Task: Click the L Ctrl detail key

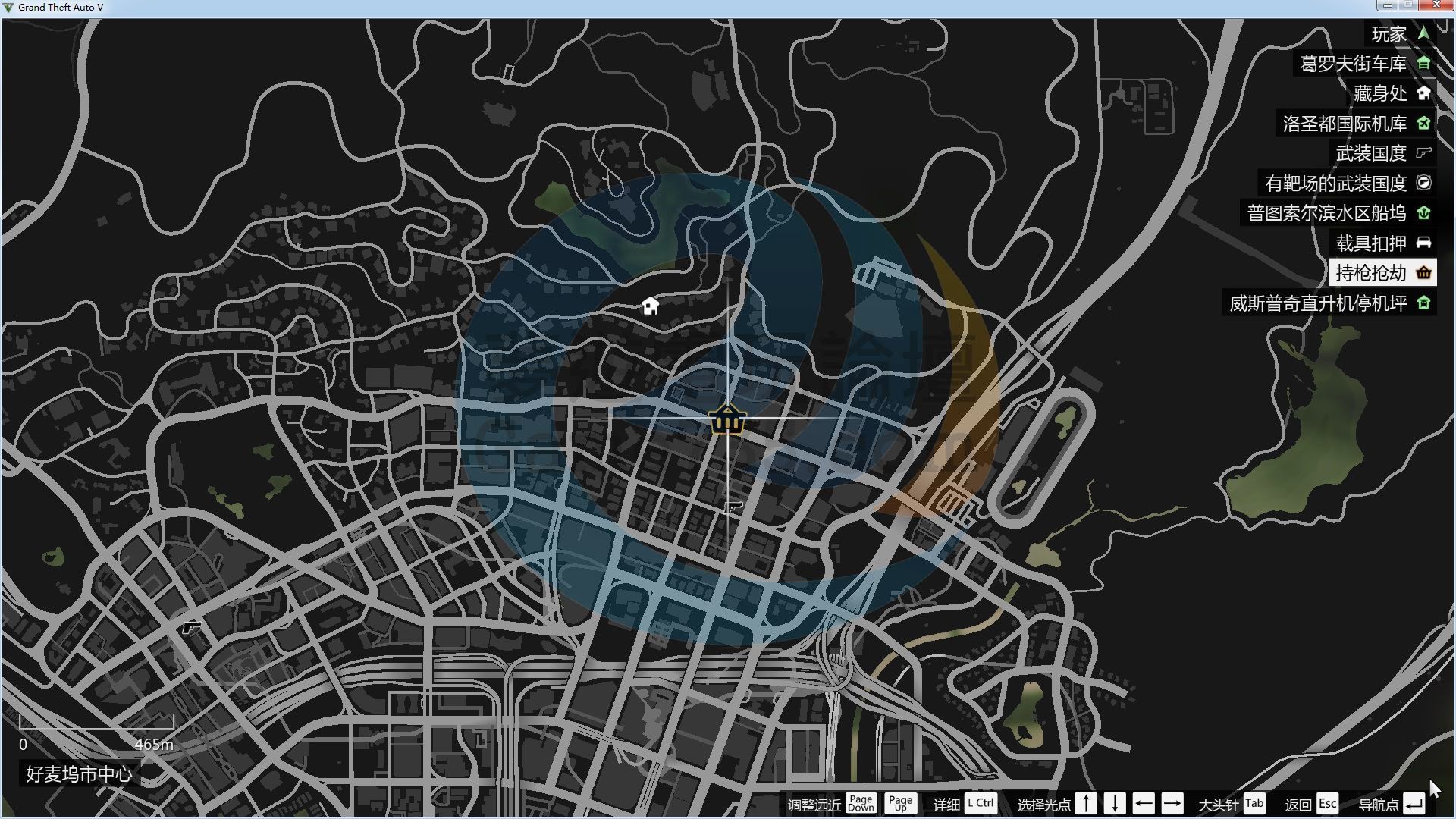Action: click(981, 803)
